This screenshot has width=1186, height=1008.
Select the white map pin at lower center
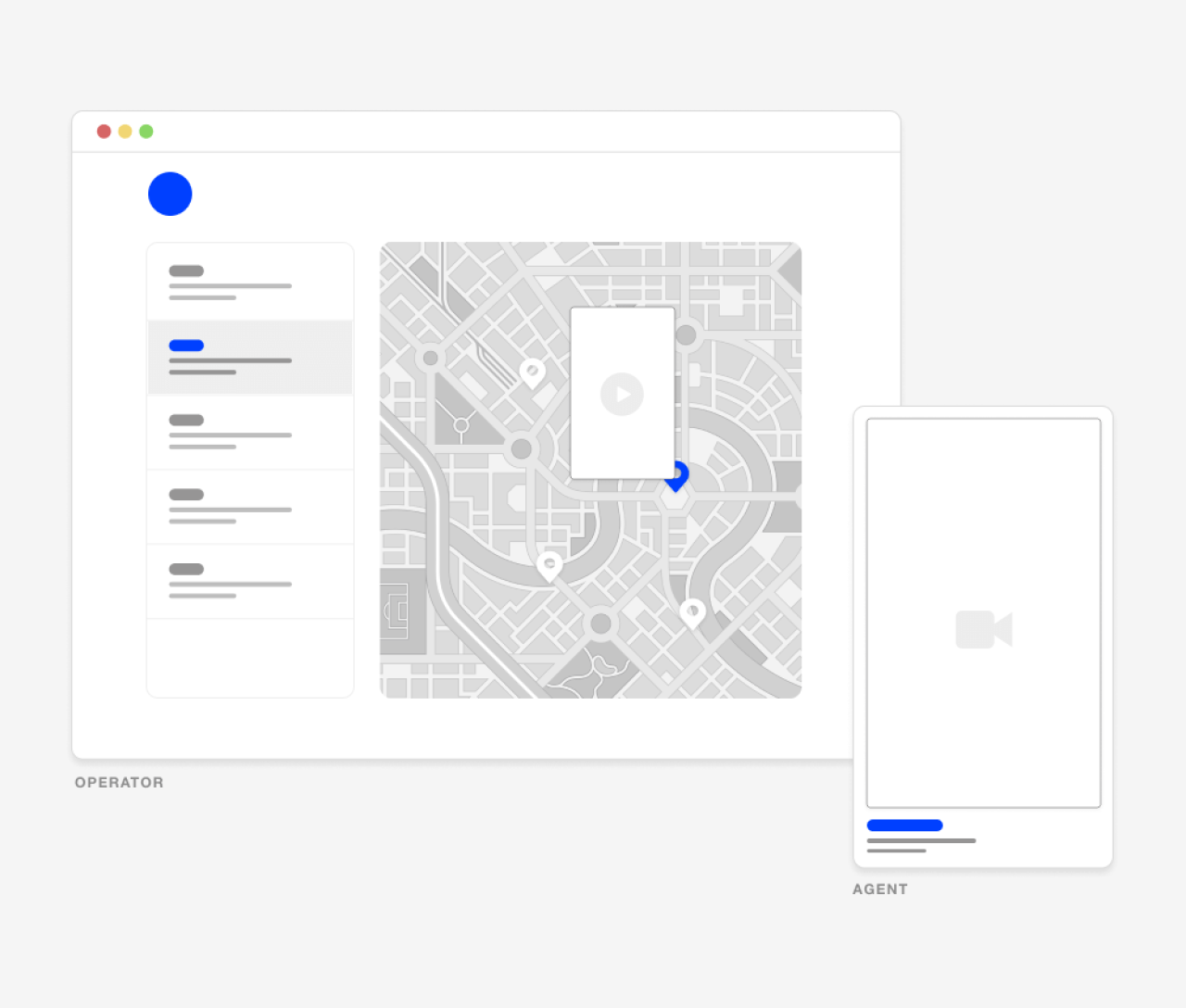(x=549, y=566)
